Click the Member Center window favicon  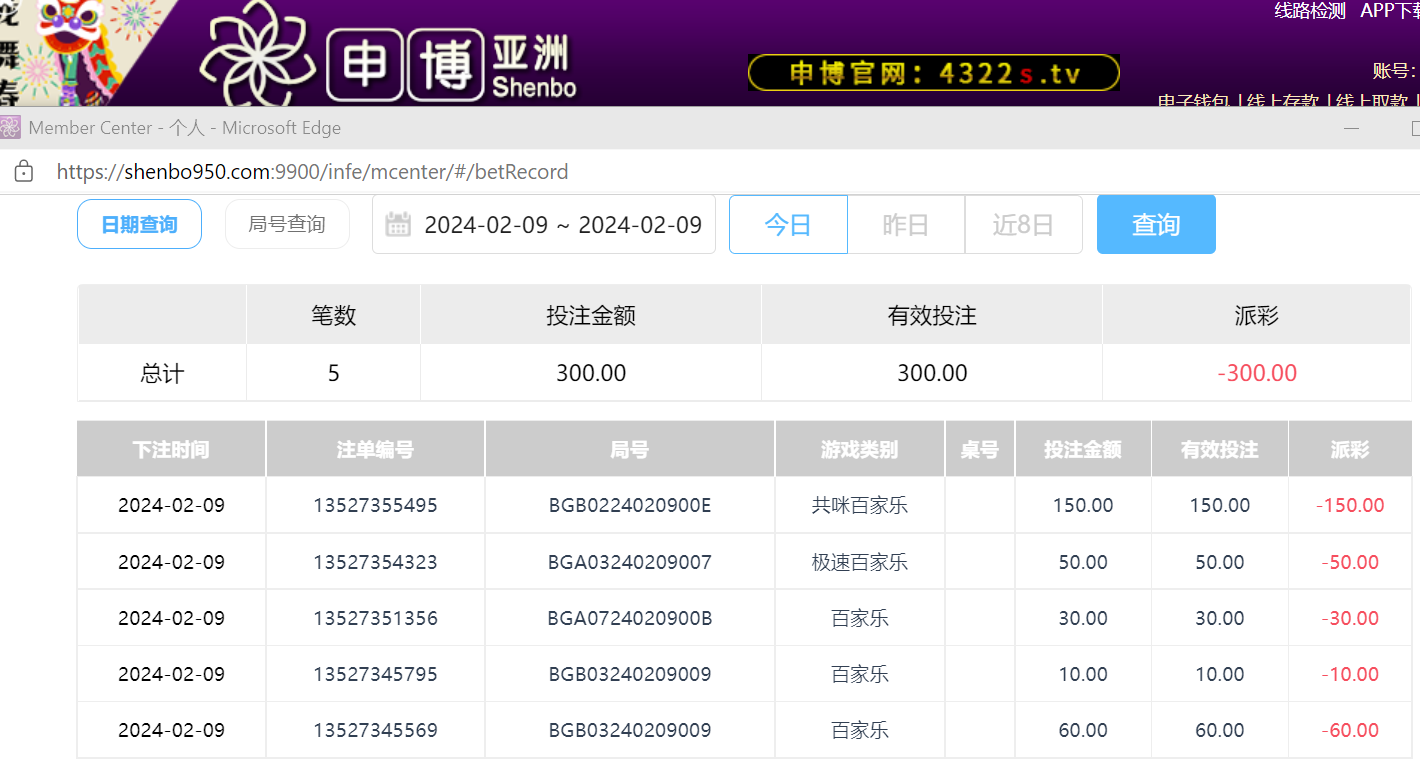point(10,128)
